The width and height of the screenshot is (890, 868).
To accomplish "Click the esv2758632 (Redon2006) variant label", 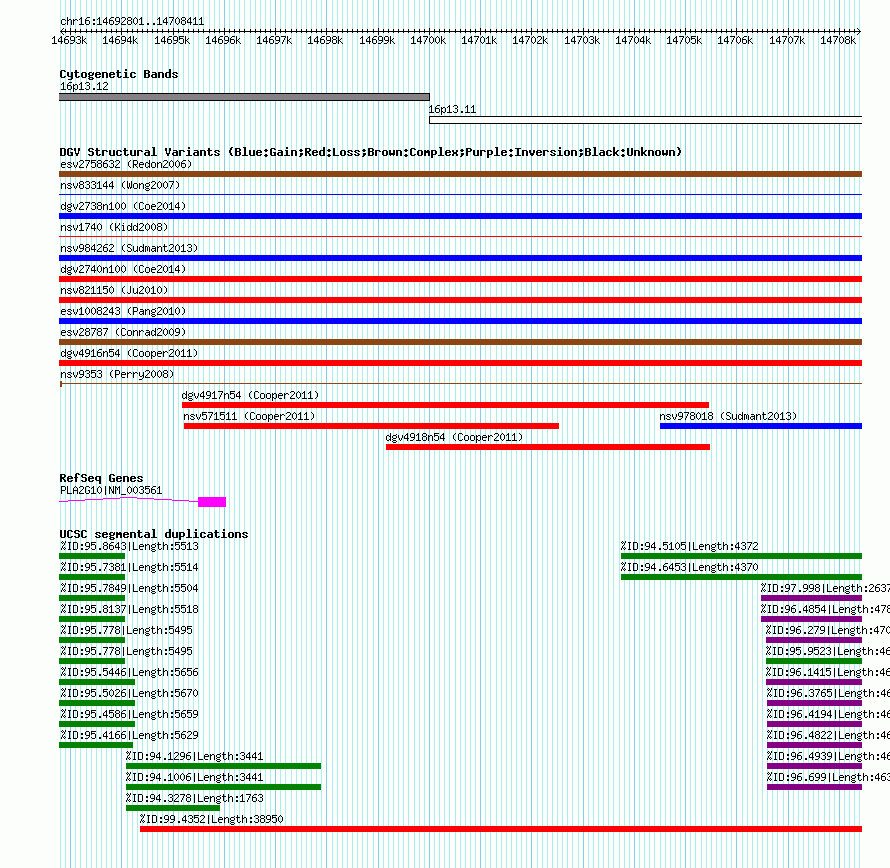I will click(126, 164).
